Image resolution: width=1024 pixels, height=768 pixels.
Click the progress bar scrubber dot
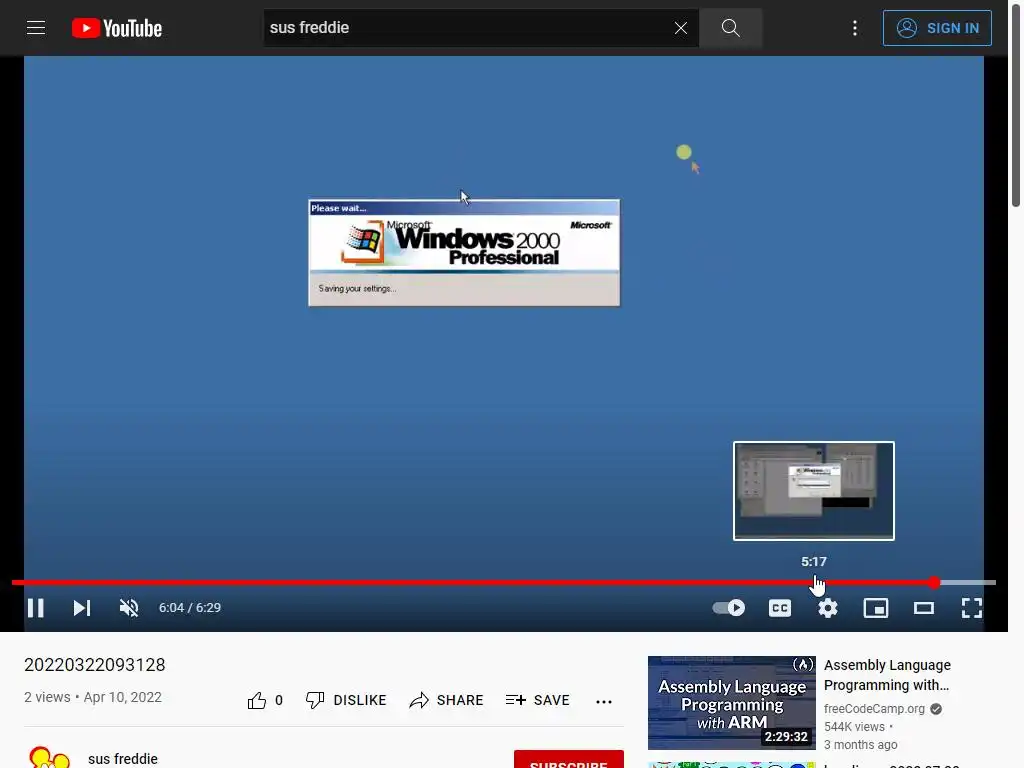[935, 582]
